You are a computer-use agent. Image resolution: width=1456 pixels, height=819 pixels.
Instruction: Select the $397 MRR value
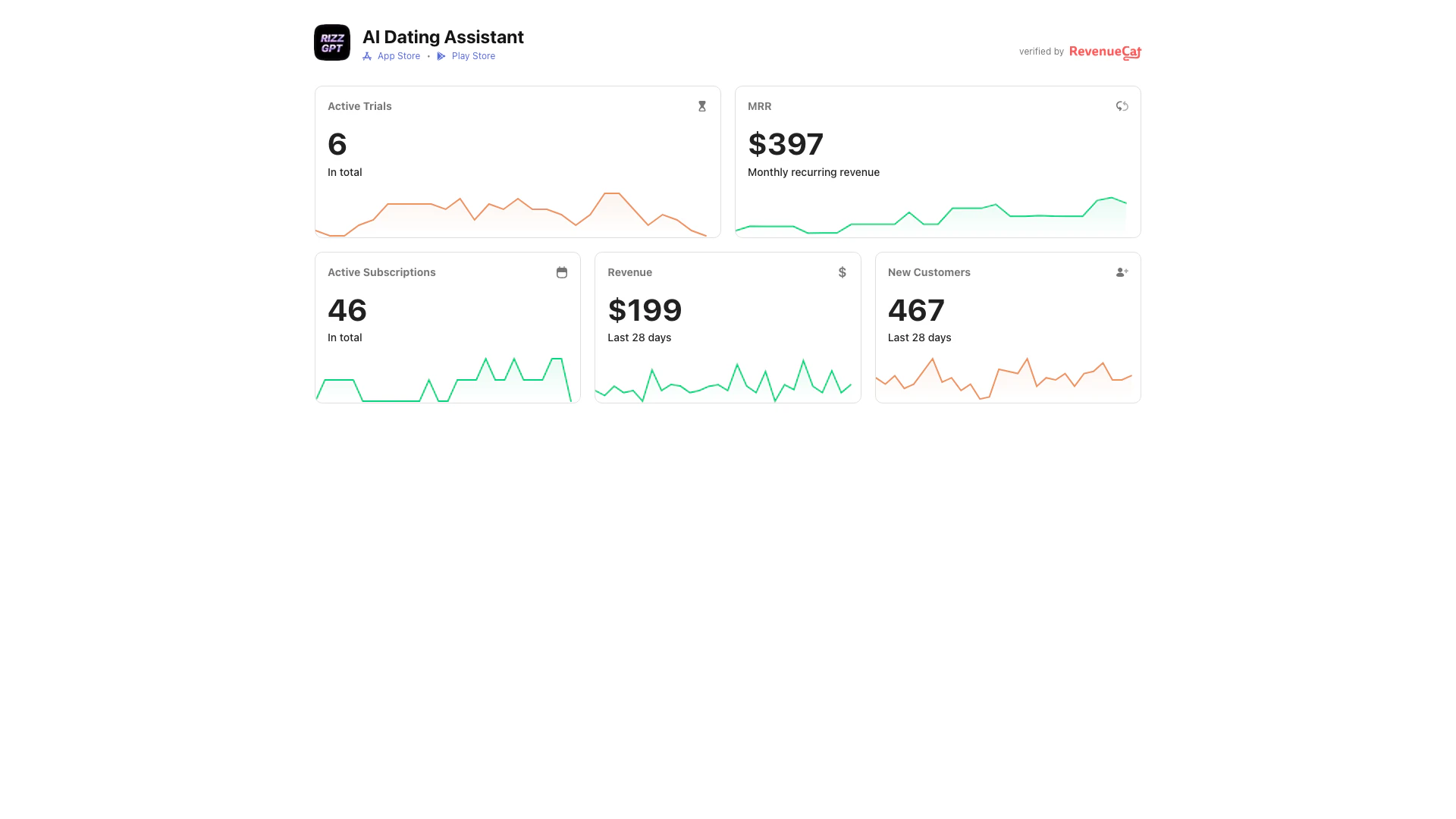click(786, 145)
